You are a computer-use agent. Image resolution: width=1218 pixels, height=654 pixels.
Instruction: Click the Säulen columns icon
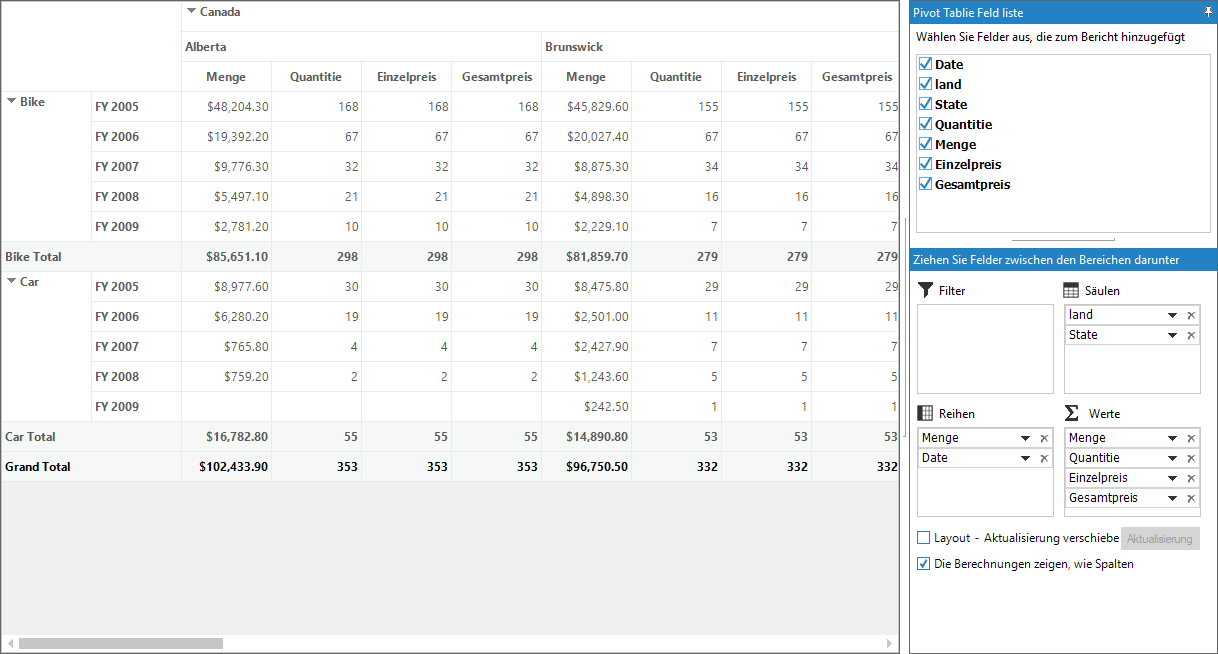tap(1071, 290)
